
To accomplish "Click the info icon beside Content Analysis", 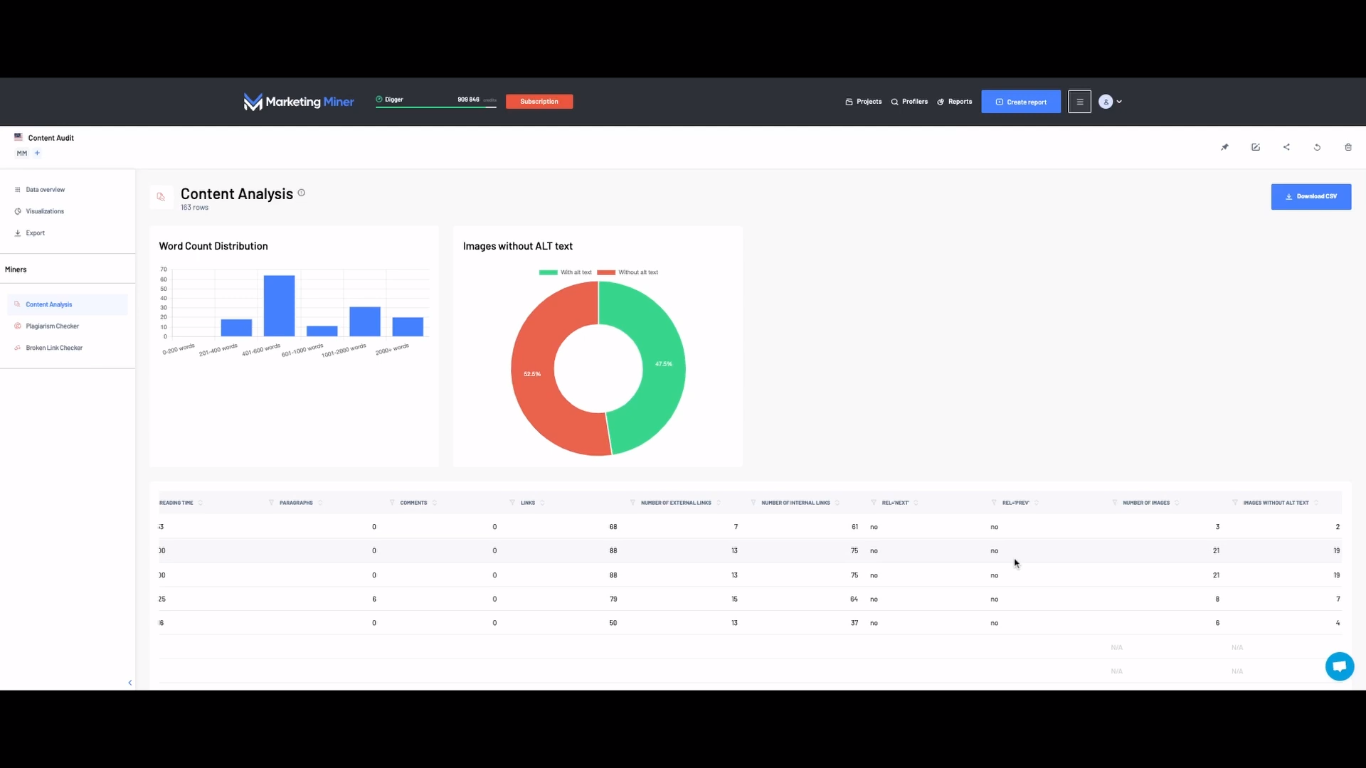I will click(301, 193).
